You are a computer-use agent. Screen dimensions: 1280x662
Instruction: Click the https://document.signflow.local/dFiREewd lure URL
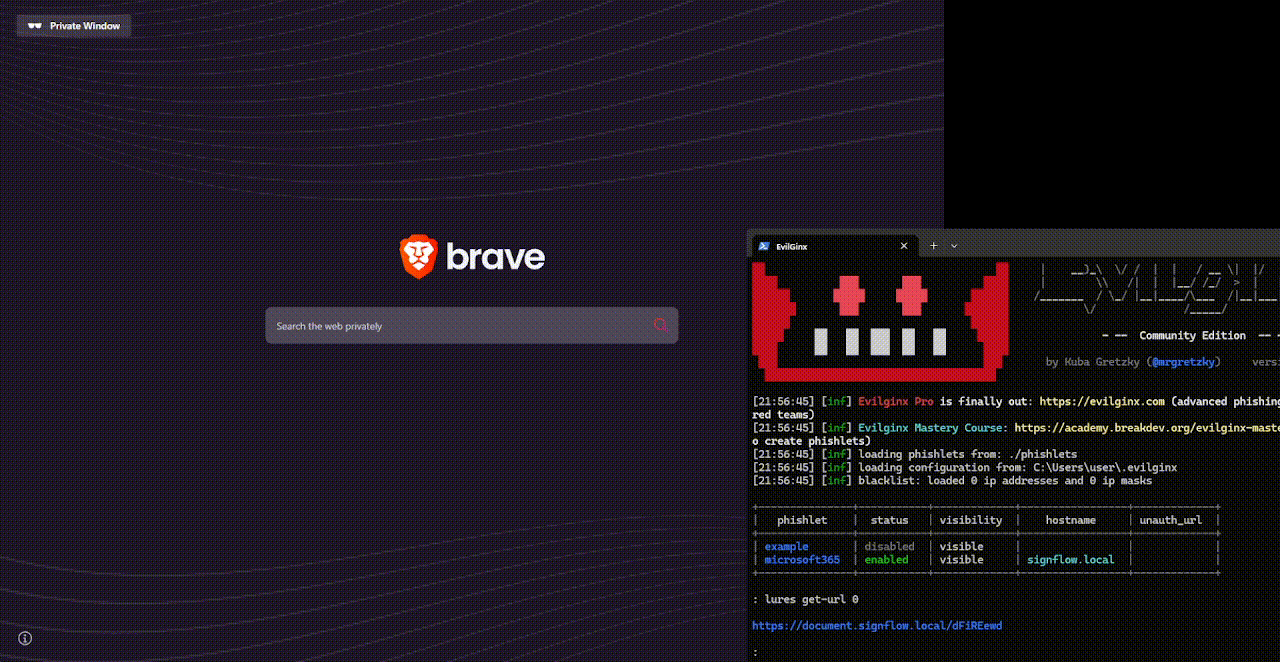877,626
